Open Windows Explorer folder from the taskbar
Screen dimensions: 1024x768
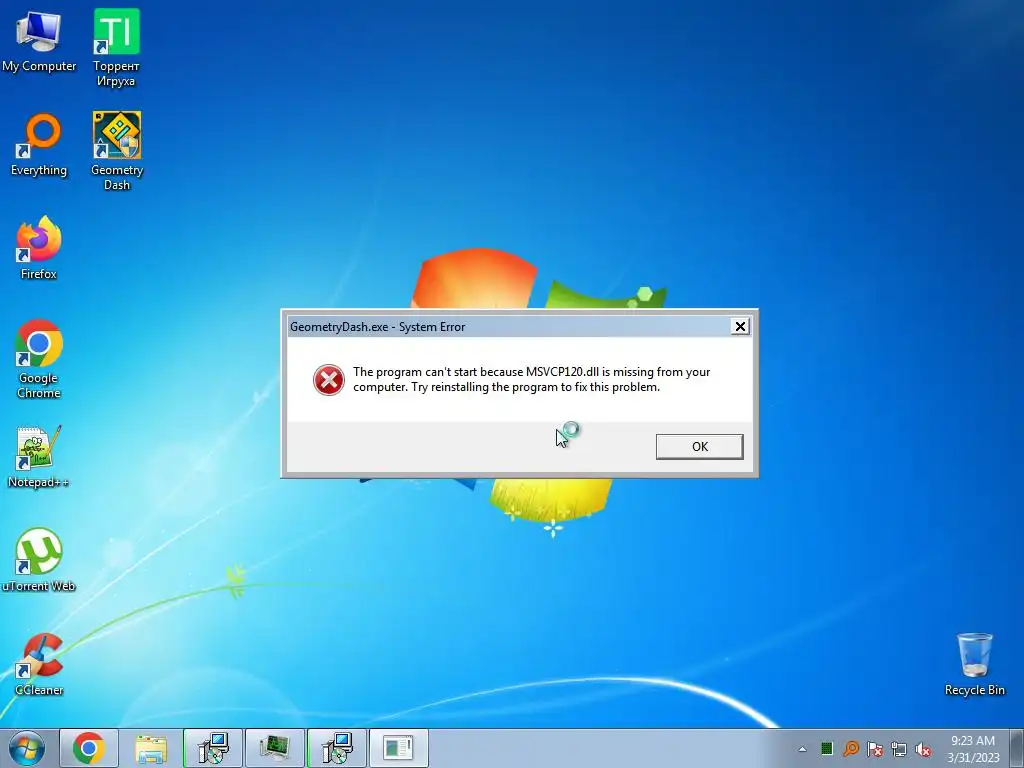[151, 748]
